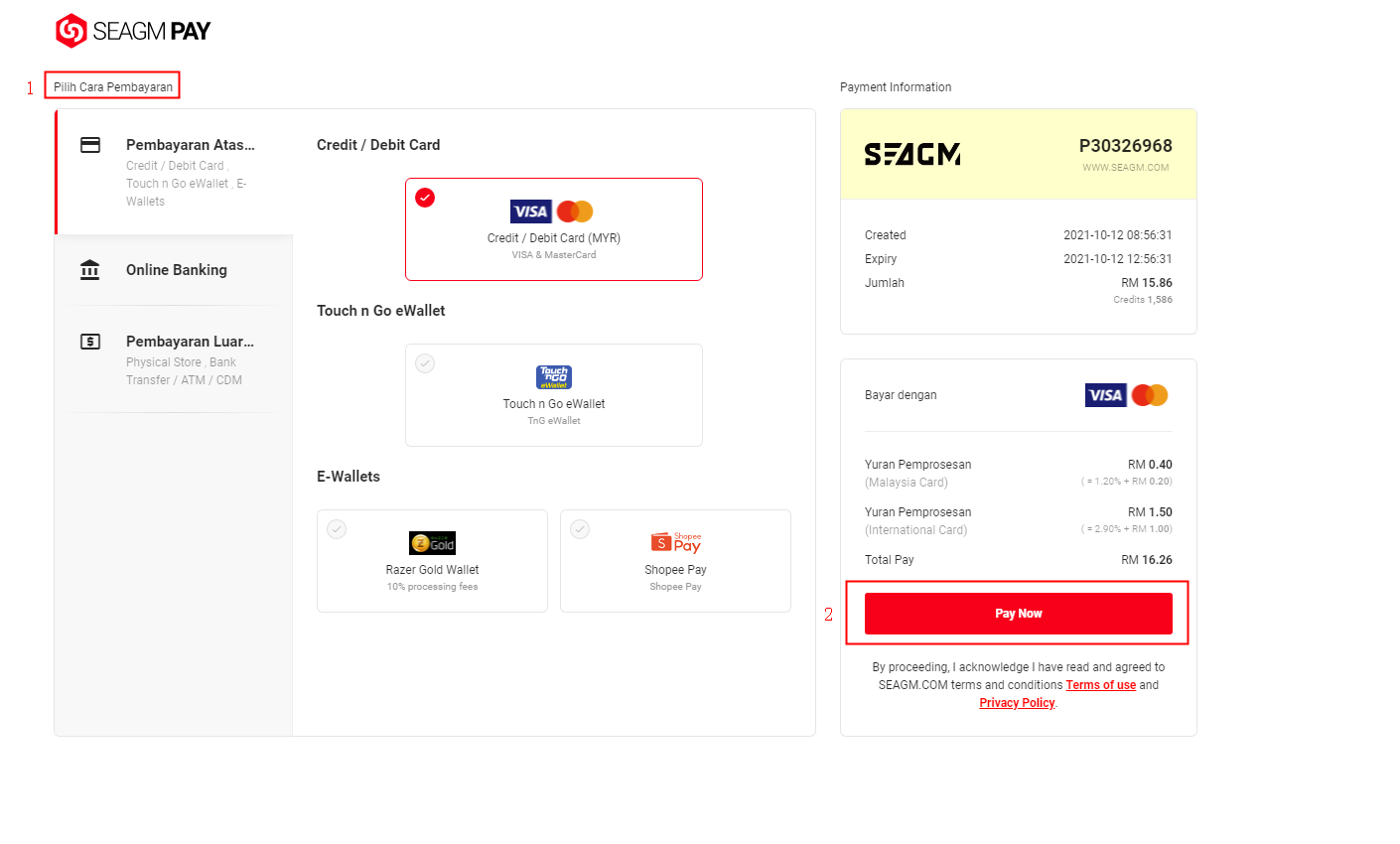
Task: Switch to the Online Banking tab
Action: [x=174, y=270]
